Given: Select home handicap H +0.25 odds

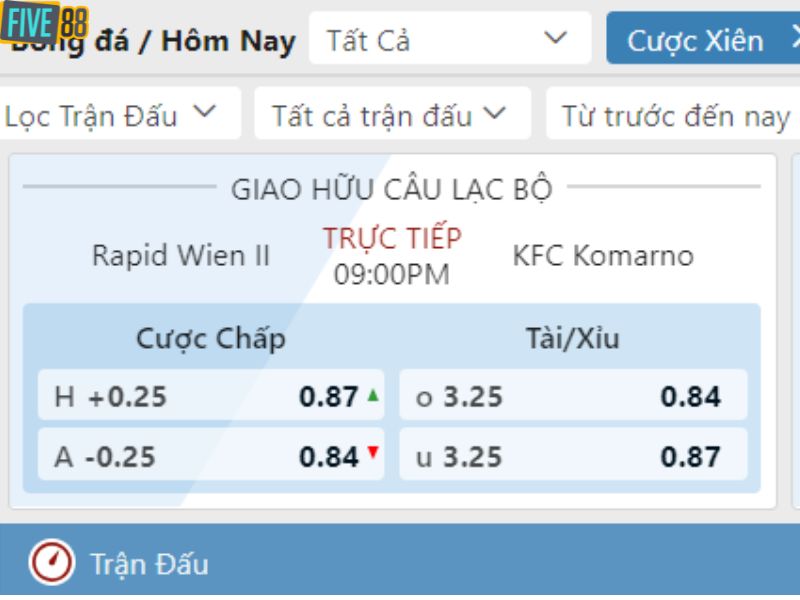Looking at the screenshot, I should pyautogui.click(x=211, y=397).
